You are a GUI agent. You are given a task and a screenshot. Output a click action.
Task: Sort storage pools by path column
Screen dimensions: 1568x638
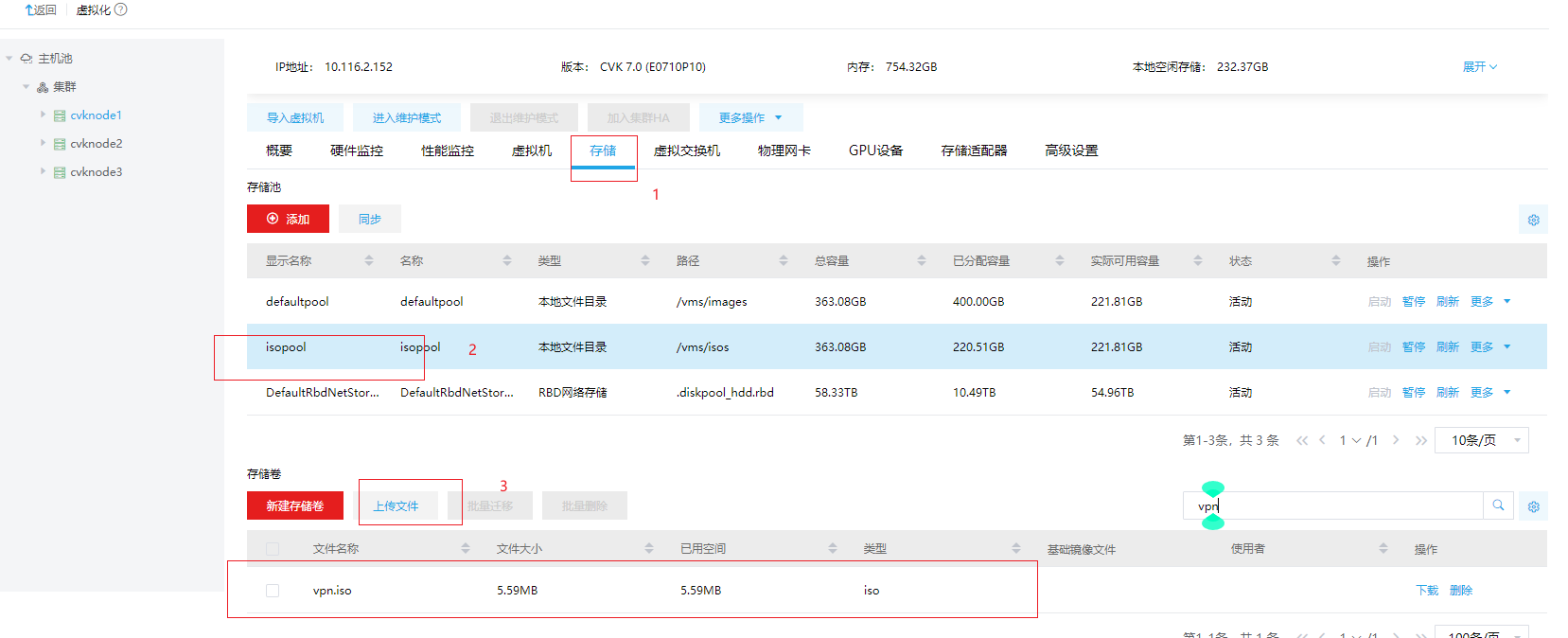point(784,260)
